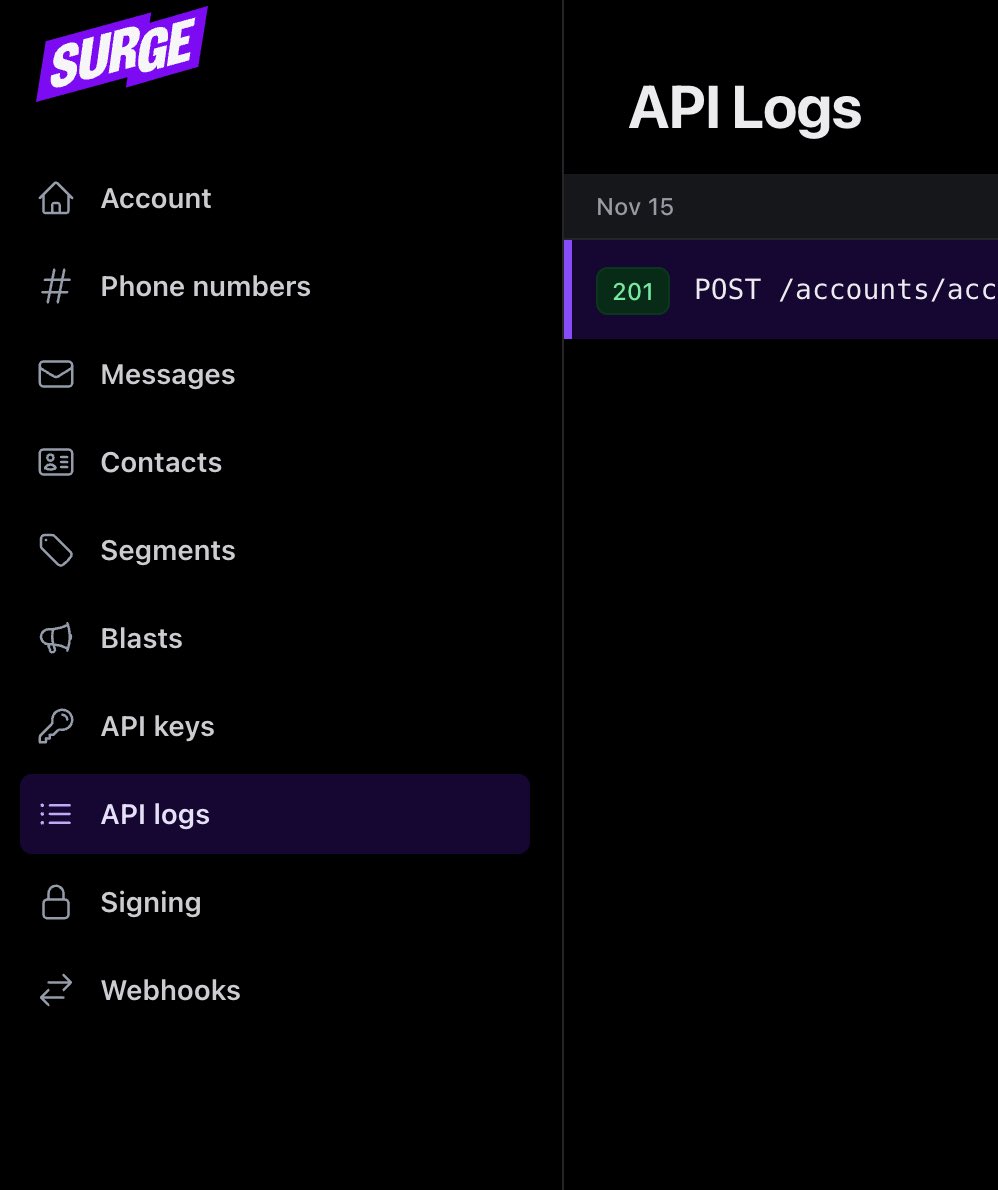998x1190 pixels.
Task: Click the Phone numbers hash icon
Action: point(56,286)
